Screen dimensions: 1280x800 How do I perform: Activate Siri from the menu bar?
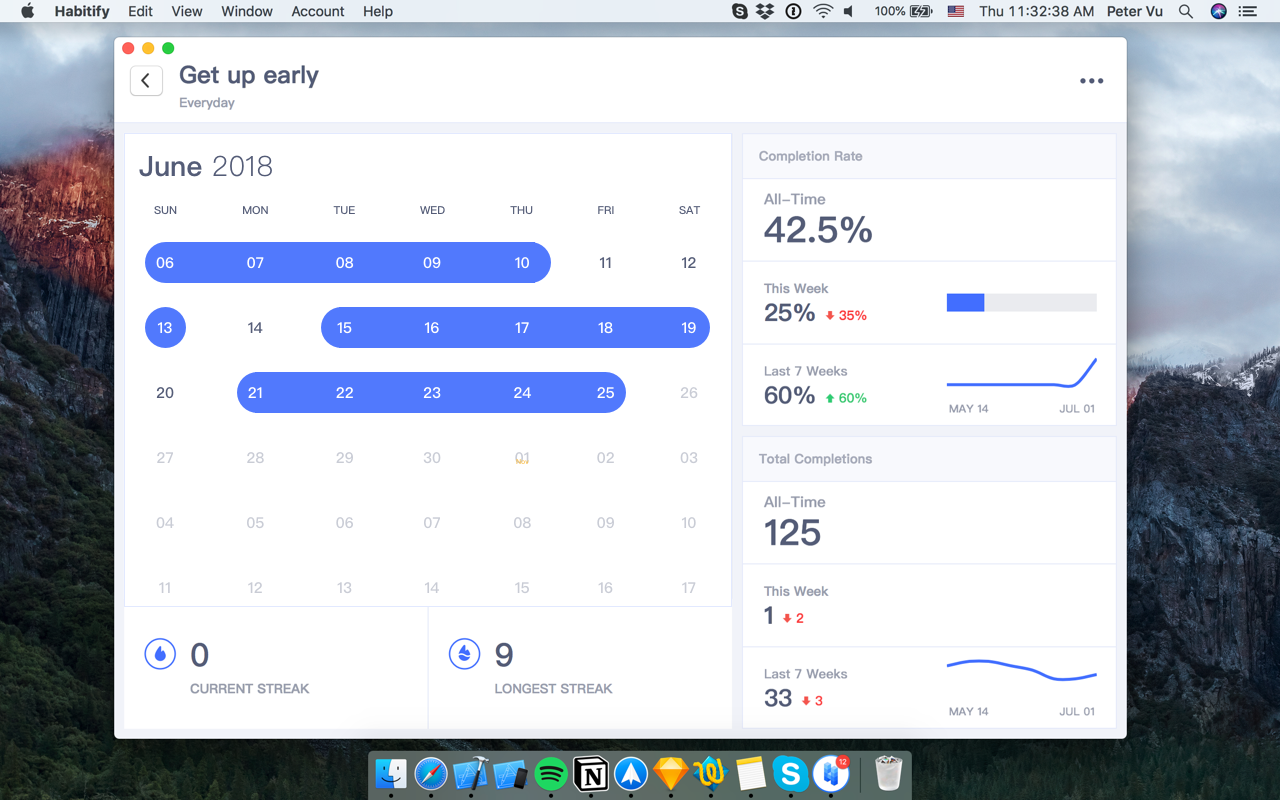coord(1218,11)
